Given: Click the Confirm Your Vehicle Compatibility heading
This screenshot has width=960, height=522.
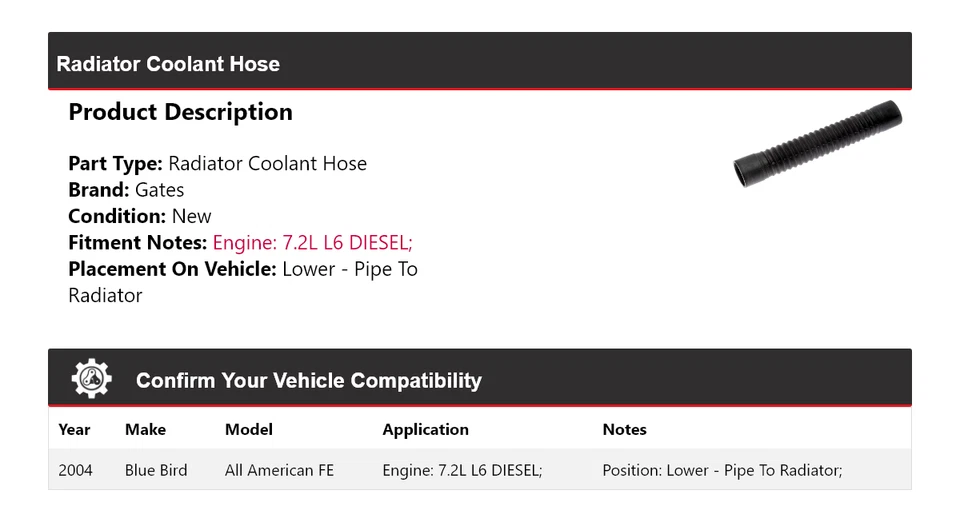Looking at the screenshot, I should [x=308, y=381].
